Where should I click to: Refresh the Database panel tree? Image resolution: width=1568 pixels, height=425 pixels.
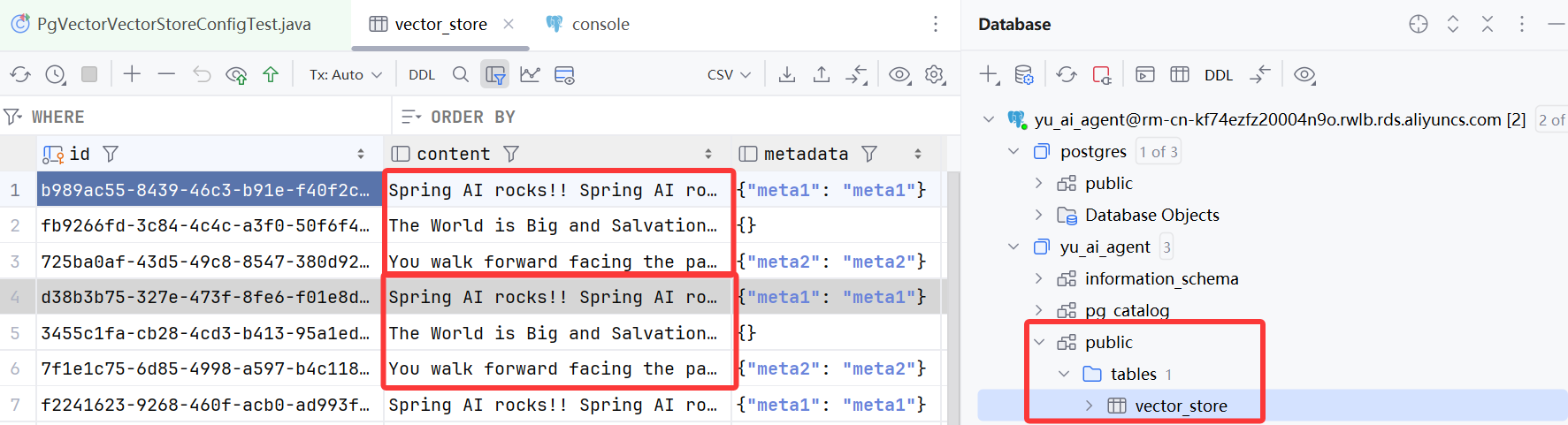[1067, 75]
